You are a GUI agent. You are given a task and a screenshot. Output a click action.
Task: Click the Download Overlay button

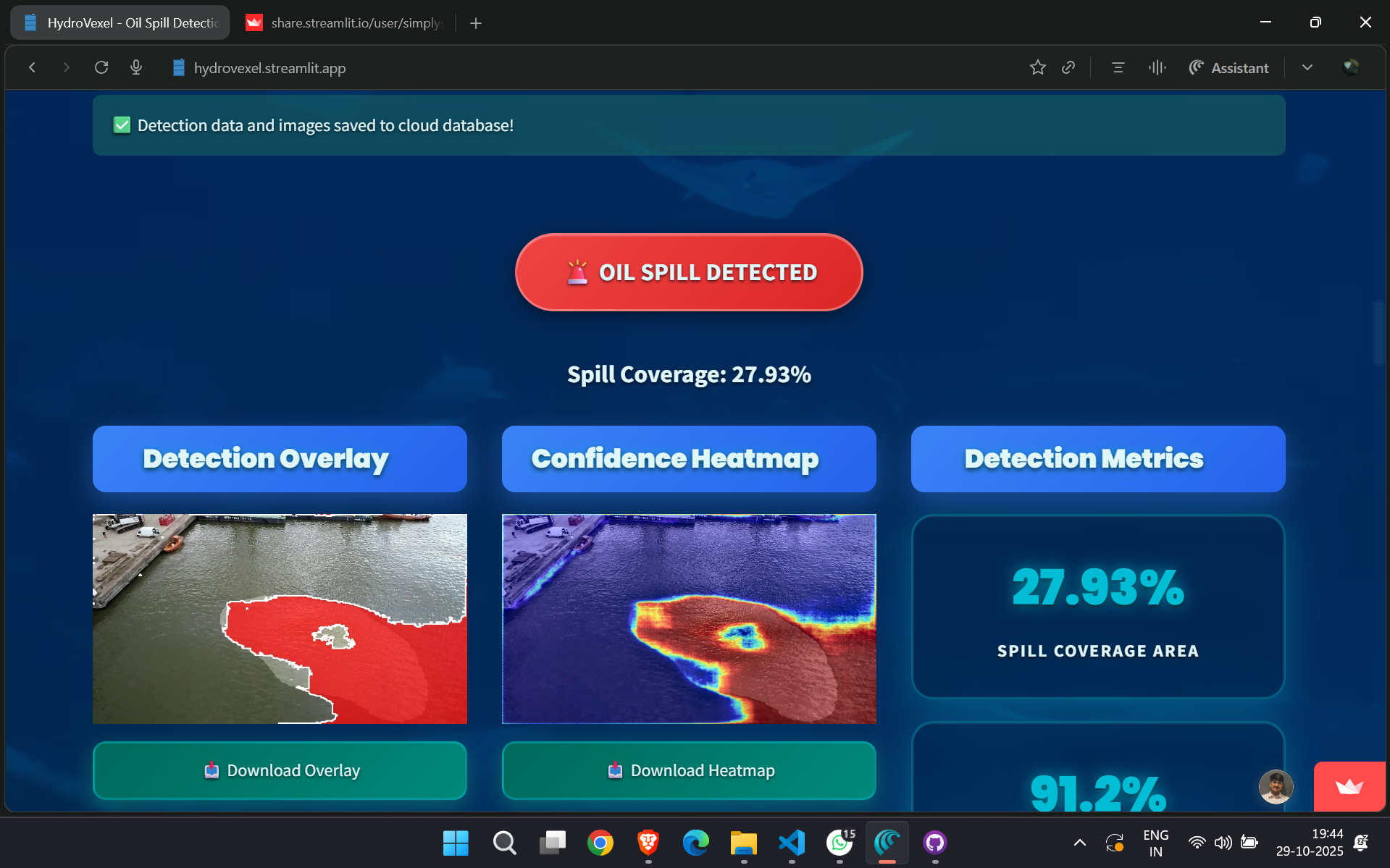280,770
